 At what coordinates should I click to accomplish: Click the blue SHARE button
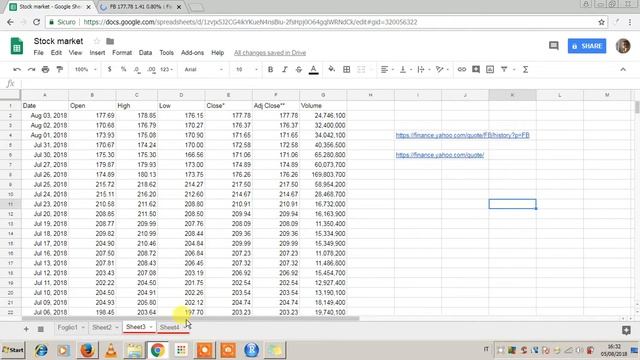[x=587, y=46]
